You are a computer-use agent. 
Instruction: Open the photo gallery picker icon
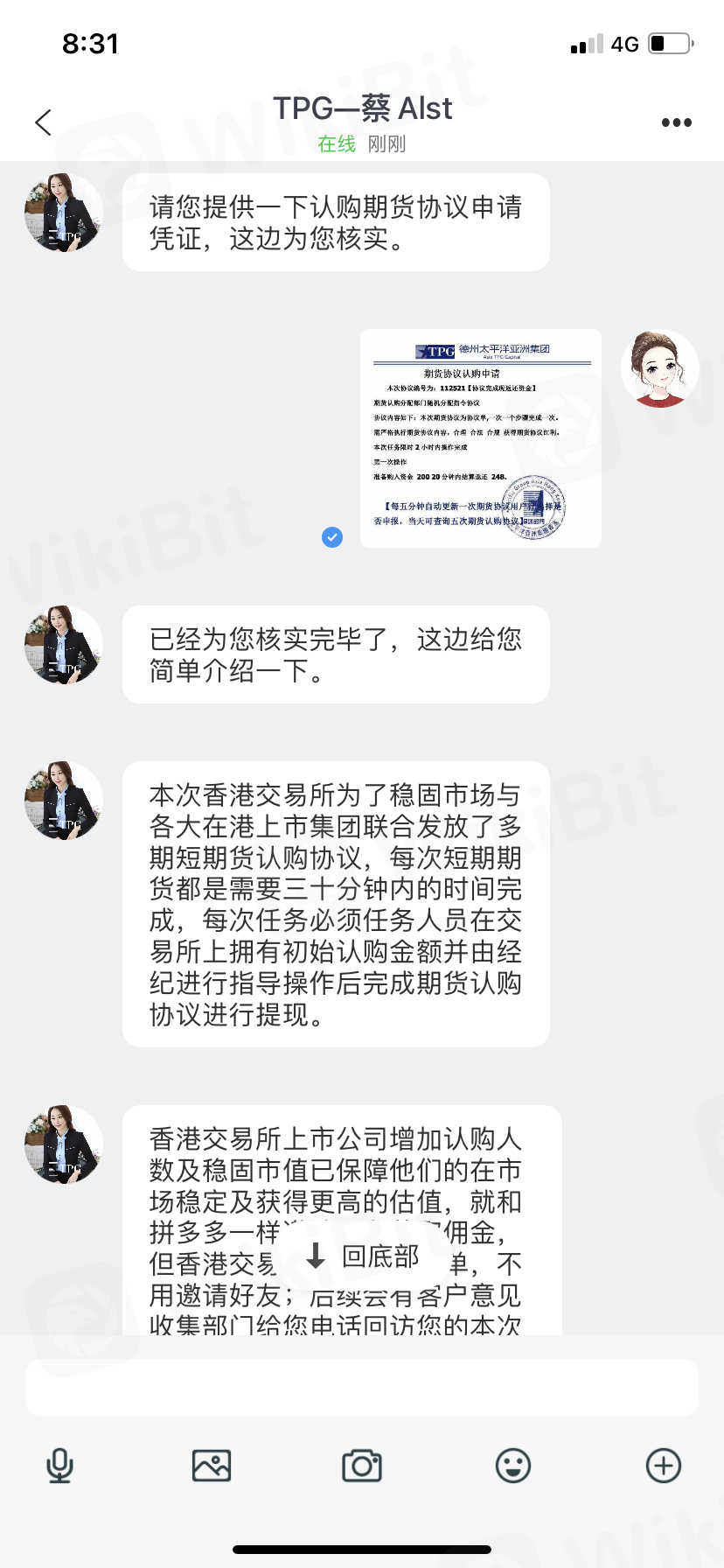coord(212,1466)
